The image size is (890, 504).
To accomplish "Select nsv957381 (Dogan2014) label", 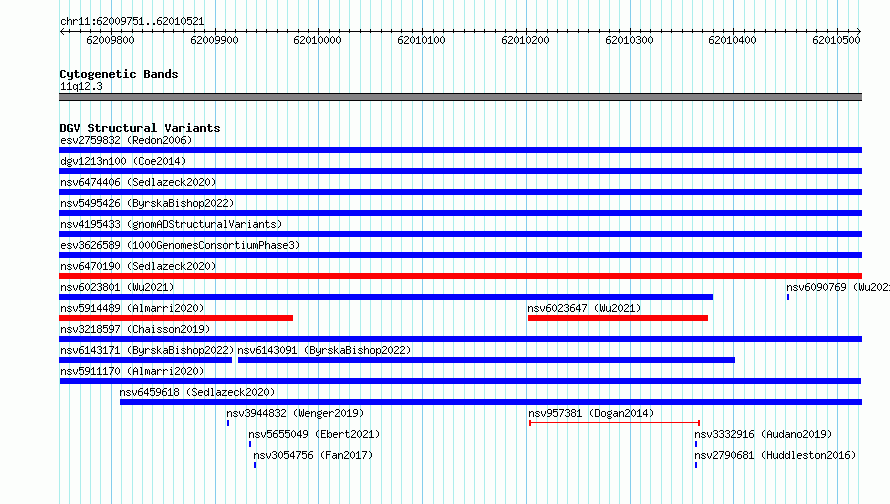I will point(591,413).
